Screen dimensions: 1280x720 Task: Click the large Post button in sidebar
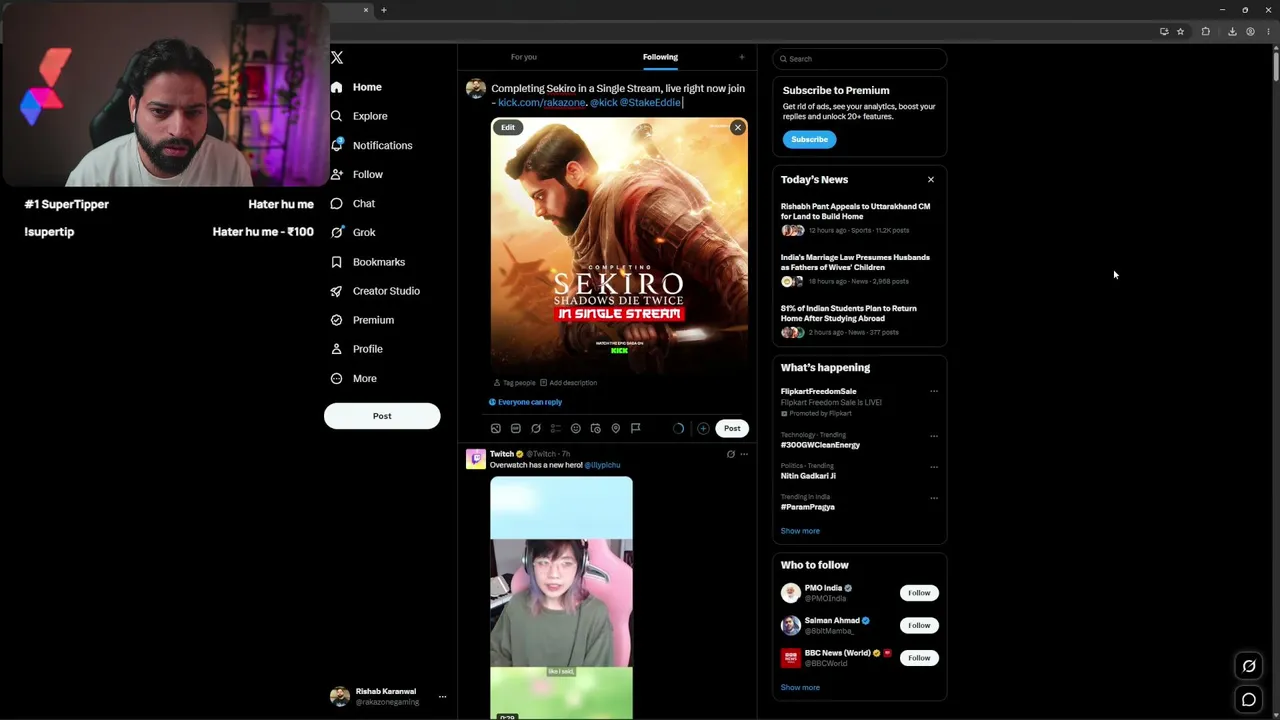[382, 416]
